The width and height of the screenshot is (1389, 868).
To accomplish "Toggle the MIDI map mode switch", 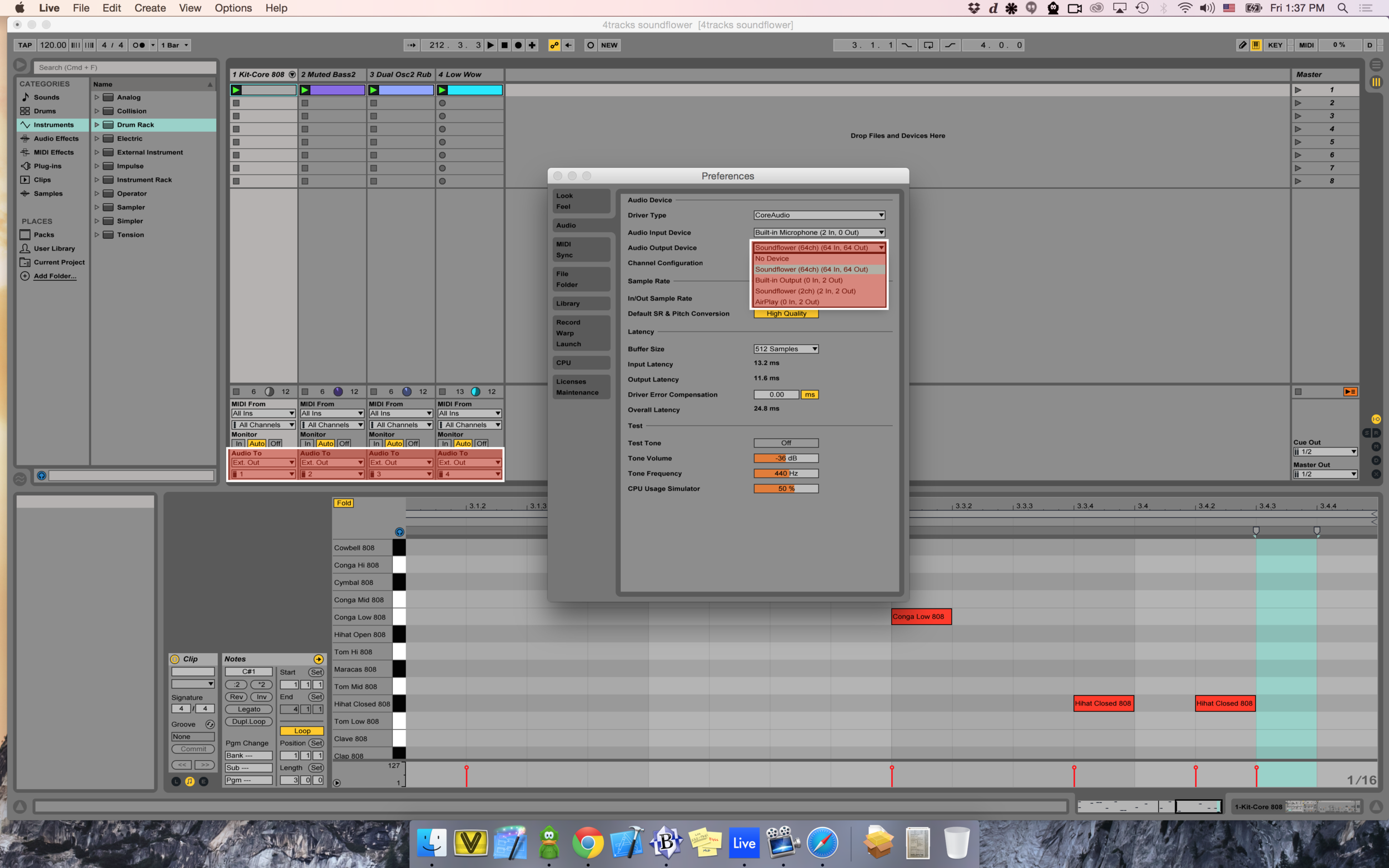I will point(1306,45).
